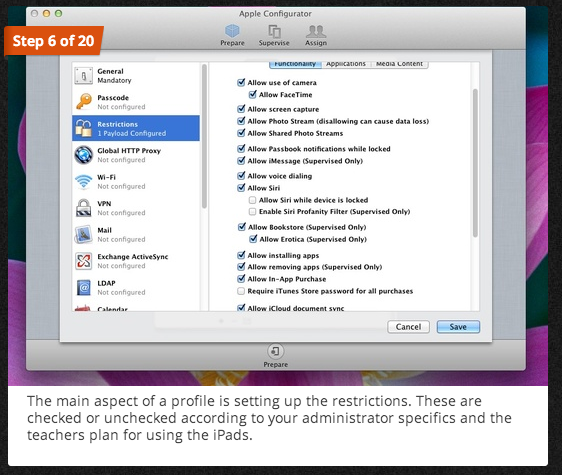Select the VPN lock icon
This screenshot has height=475, width=562.
pos(84,208)
